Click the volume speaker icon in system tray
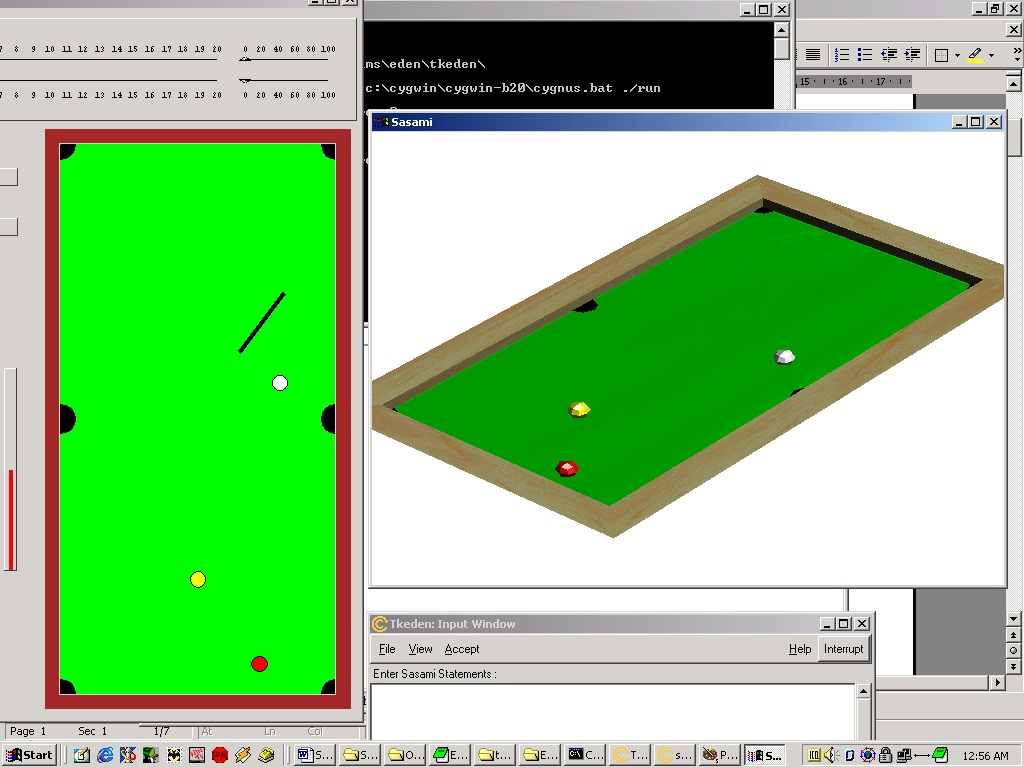This screenshot has width=1024, height=768. [830, 755]
